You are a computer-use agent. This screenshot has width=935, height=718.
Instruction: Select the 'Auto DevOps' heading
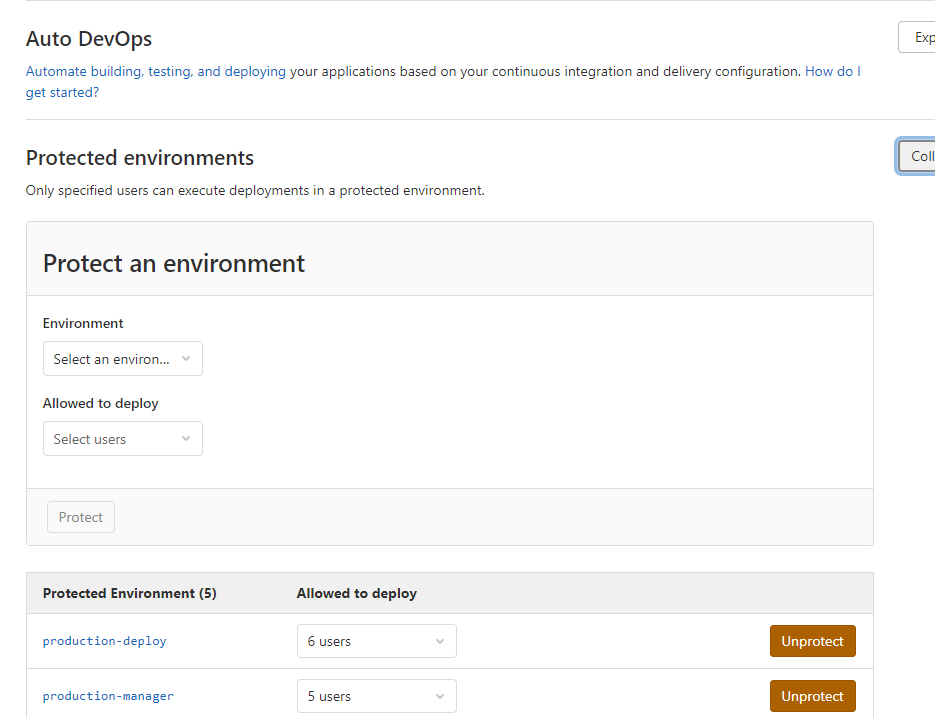click(x=89, y=39)
